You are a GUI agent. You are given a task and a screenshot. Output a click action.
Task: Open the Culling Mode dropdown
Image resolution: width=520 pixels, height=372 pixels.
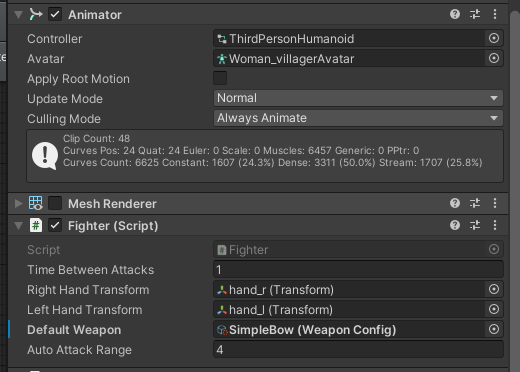[x=358, y=118]
